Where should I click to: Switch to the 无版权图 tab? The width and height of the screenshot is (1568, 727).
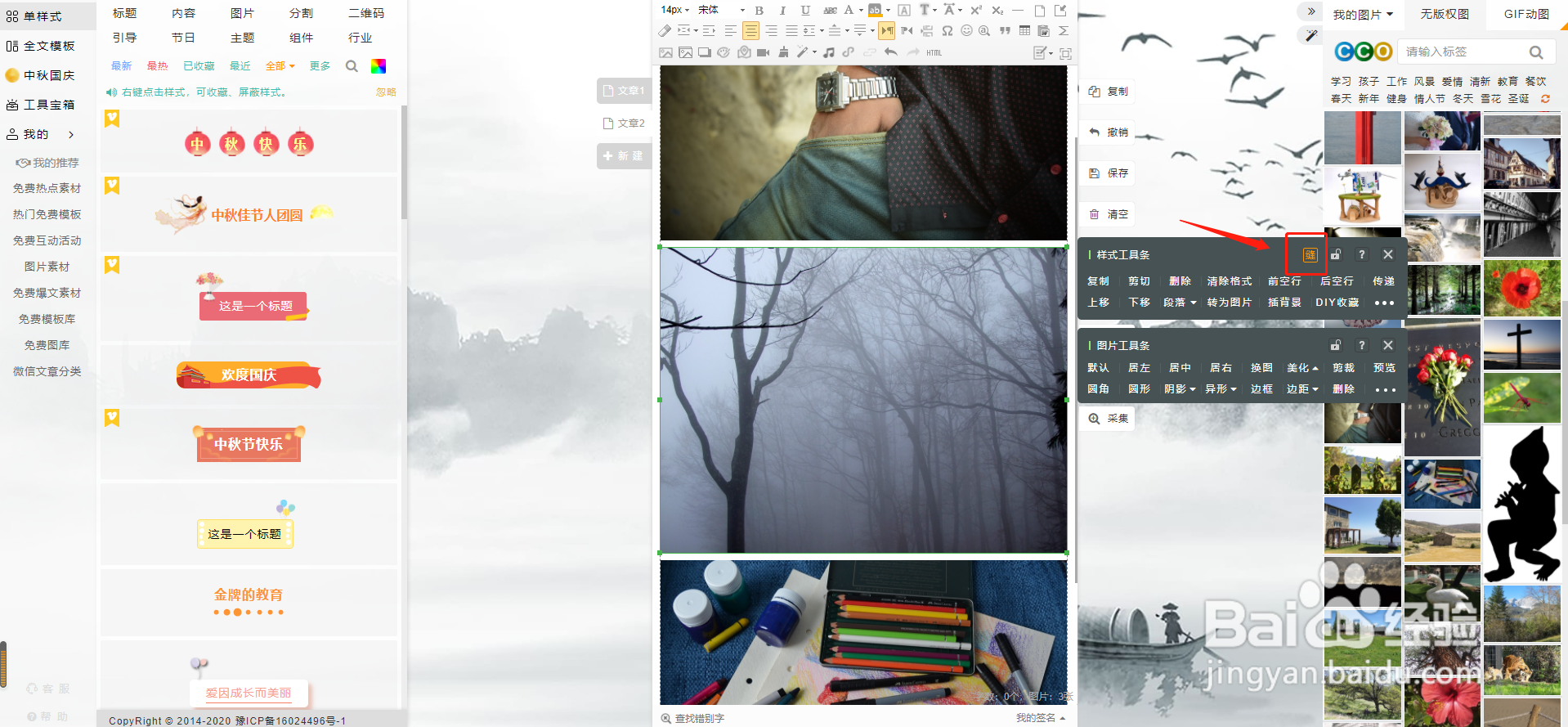pos(1445,14)
